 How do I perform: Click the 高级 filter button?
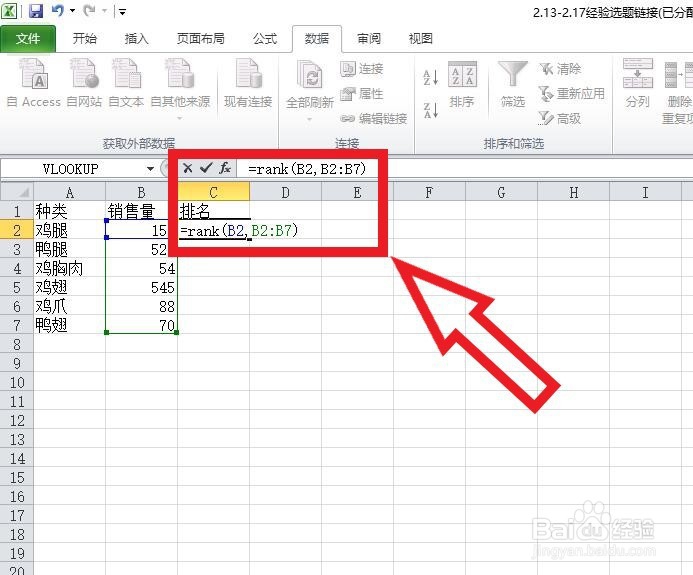[x=560, y=118]
